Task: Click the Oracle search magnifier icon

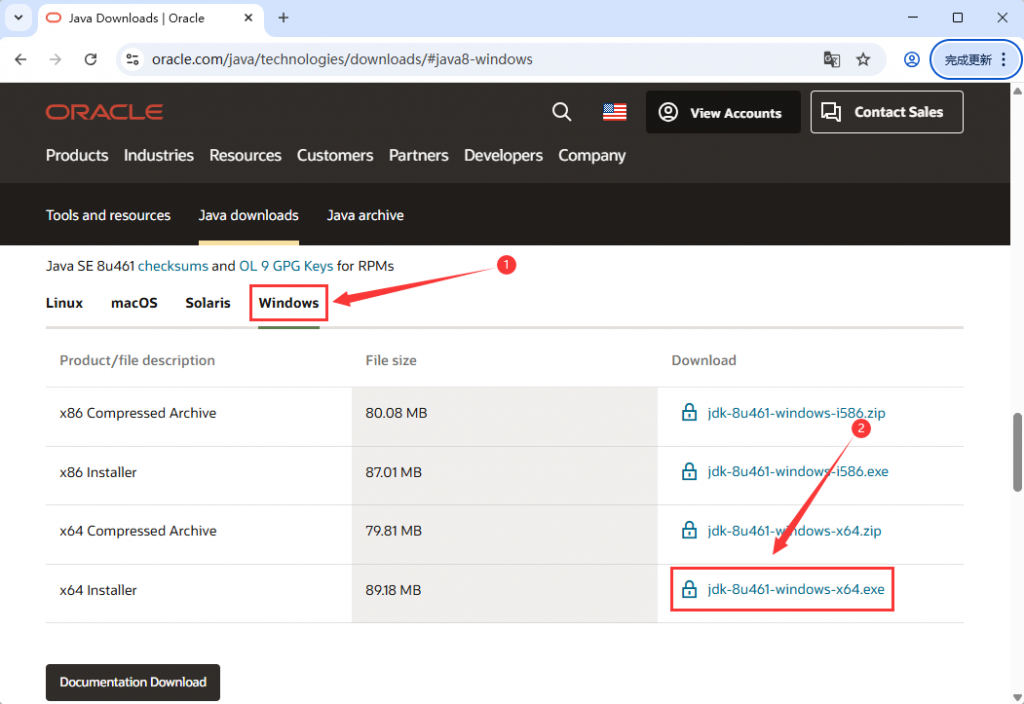Action: pos(562,112)
